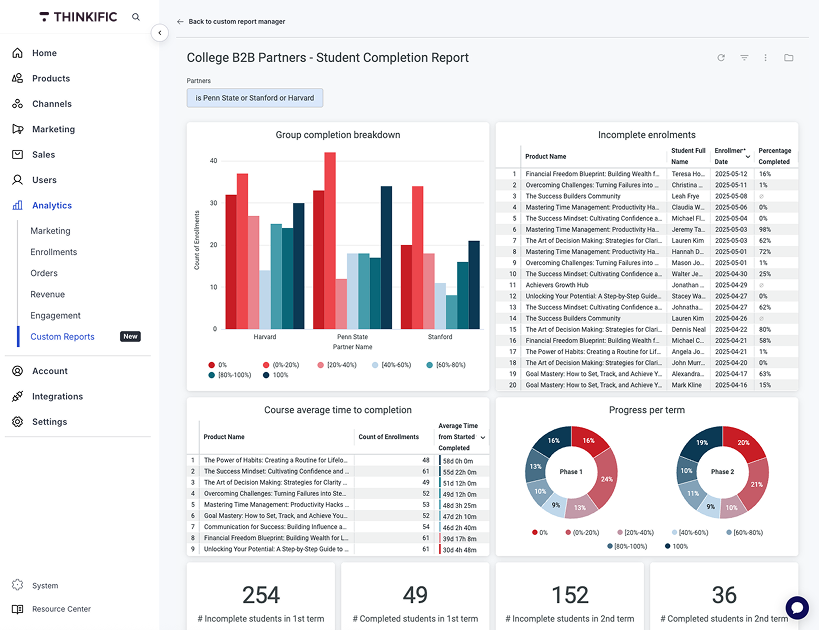Go back to custom report manager
Screen dimensions: 819x631
click(x=231, y=21)
